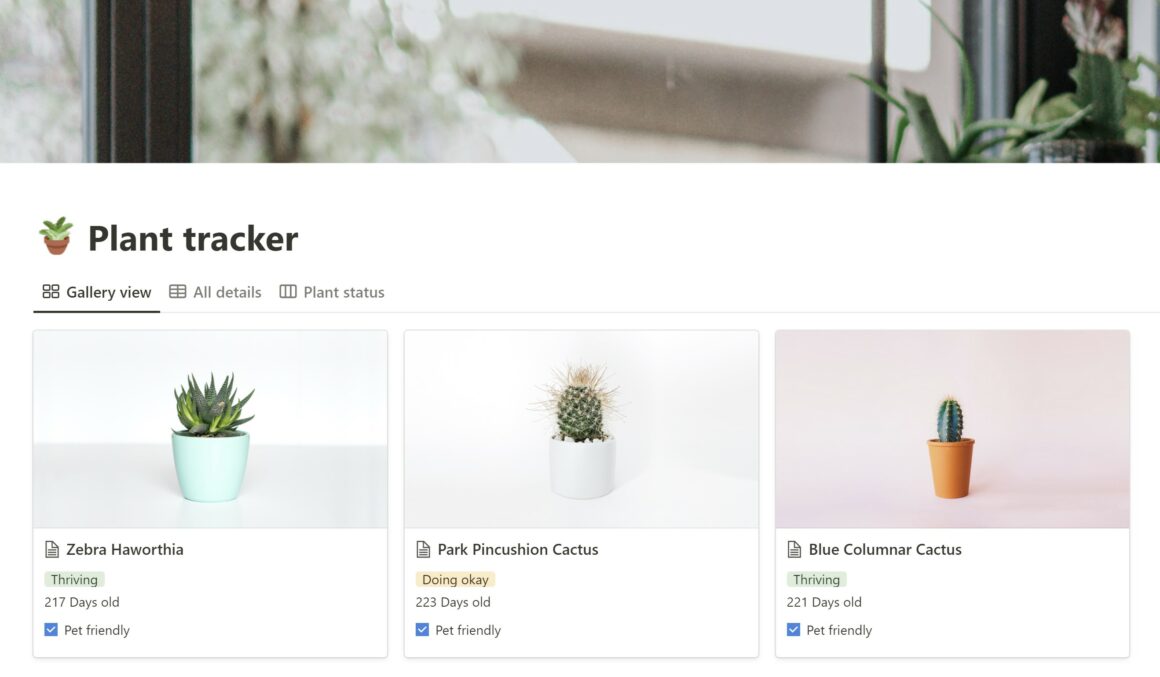Click the All details table icon
This screenshot has width=1160, height=677.
click(178, 292)
